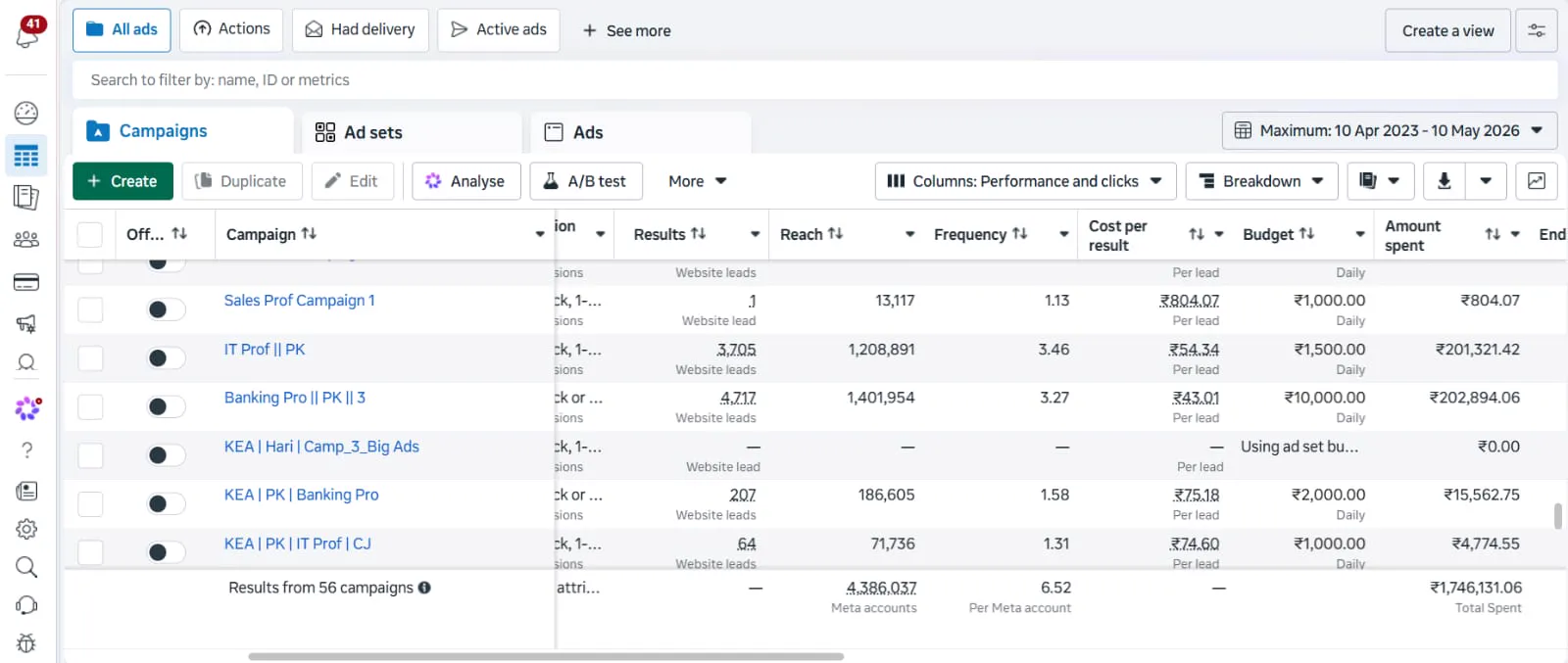Sort by Results column arrows
This screenshot has width=1568, height=663.
tap(698, 233)
